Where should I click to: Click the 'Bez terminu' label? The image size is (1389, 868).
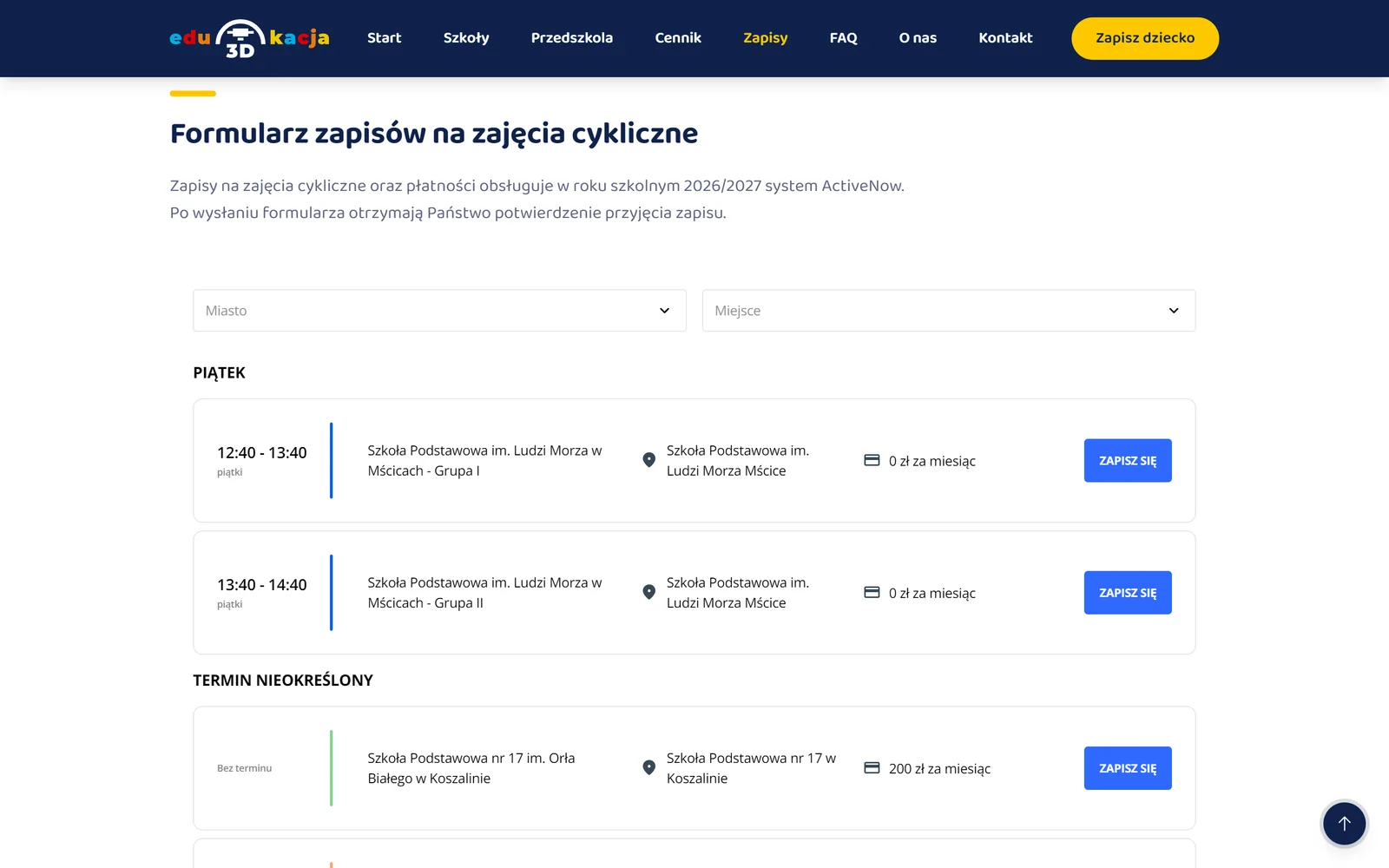[x=244, y=768]
